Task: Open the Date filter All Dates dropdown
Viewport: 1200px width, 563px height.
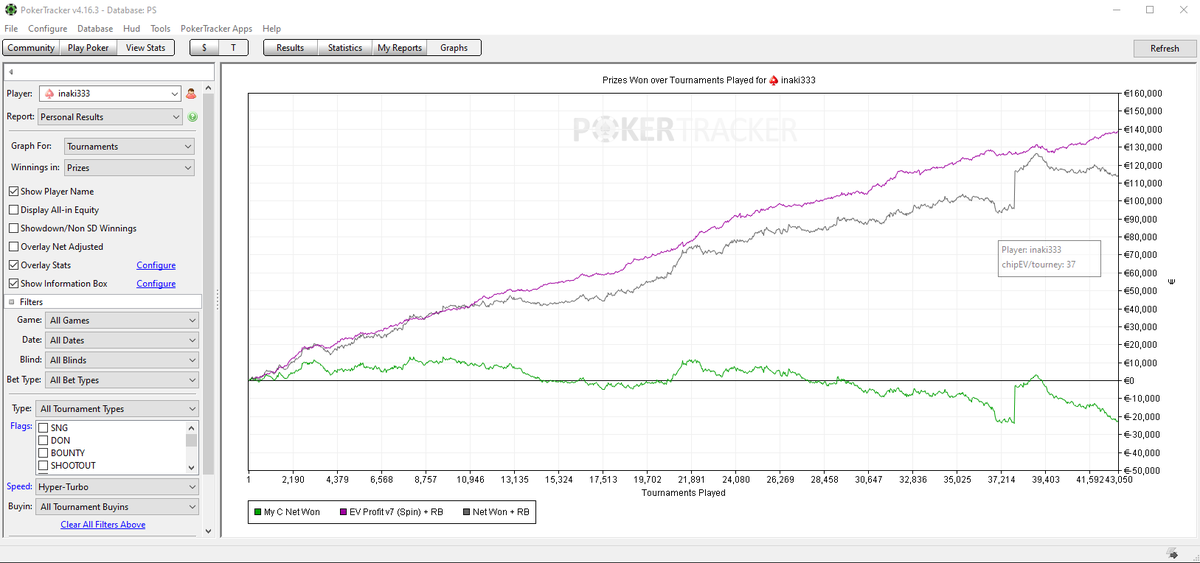Action: (122, 340)
